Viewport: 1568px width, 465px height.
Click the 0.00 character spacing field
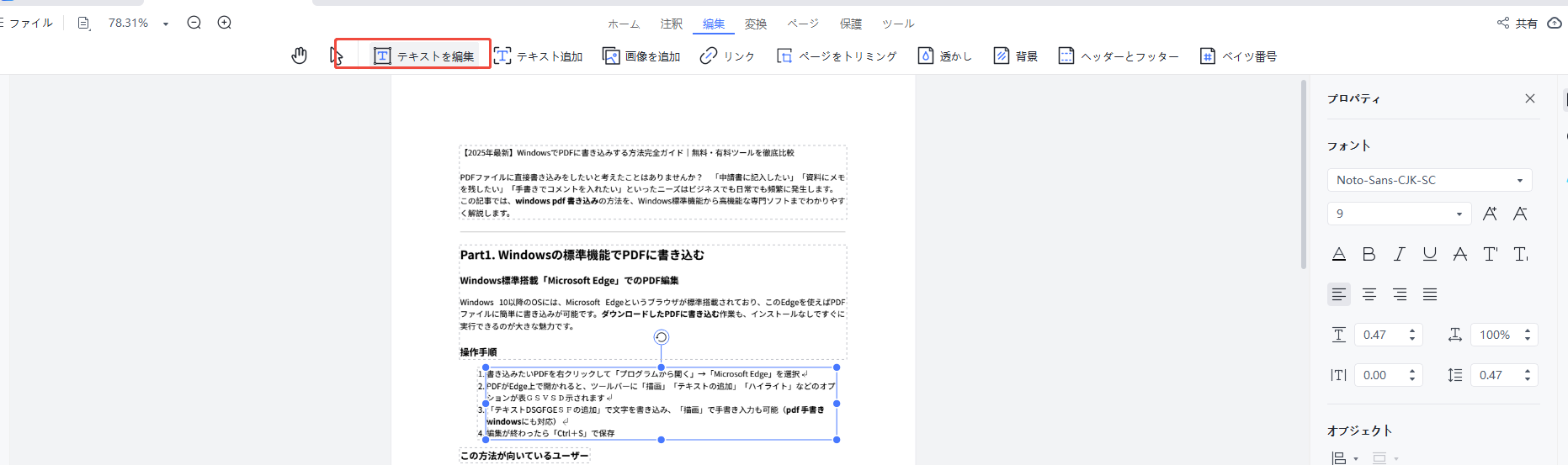[1389, 375]
